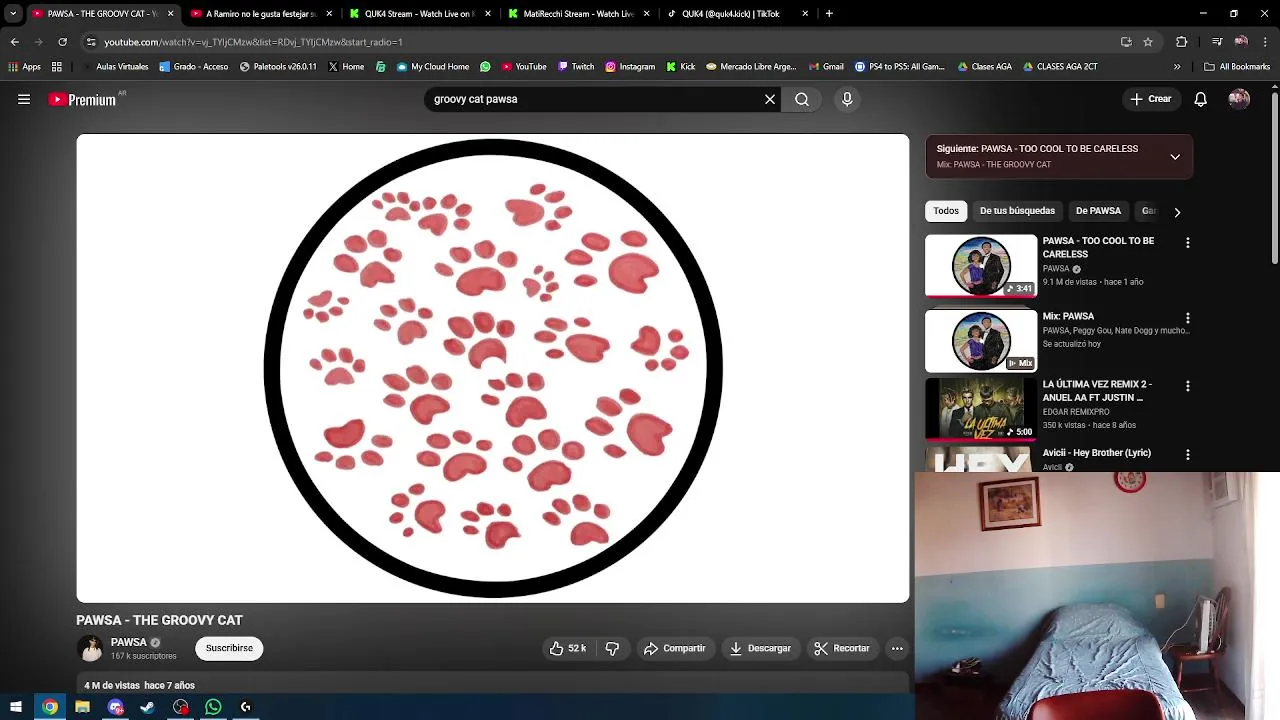The image size is (1280, 720).
Task: Open LA ÚLTIMA VEZ REMIX 2 thumbnail
Action: click(981, 409)
